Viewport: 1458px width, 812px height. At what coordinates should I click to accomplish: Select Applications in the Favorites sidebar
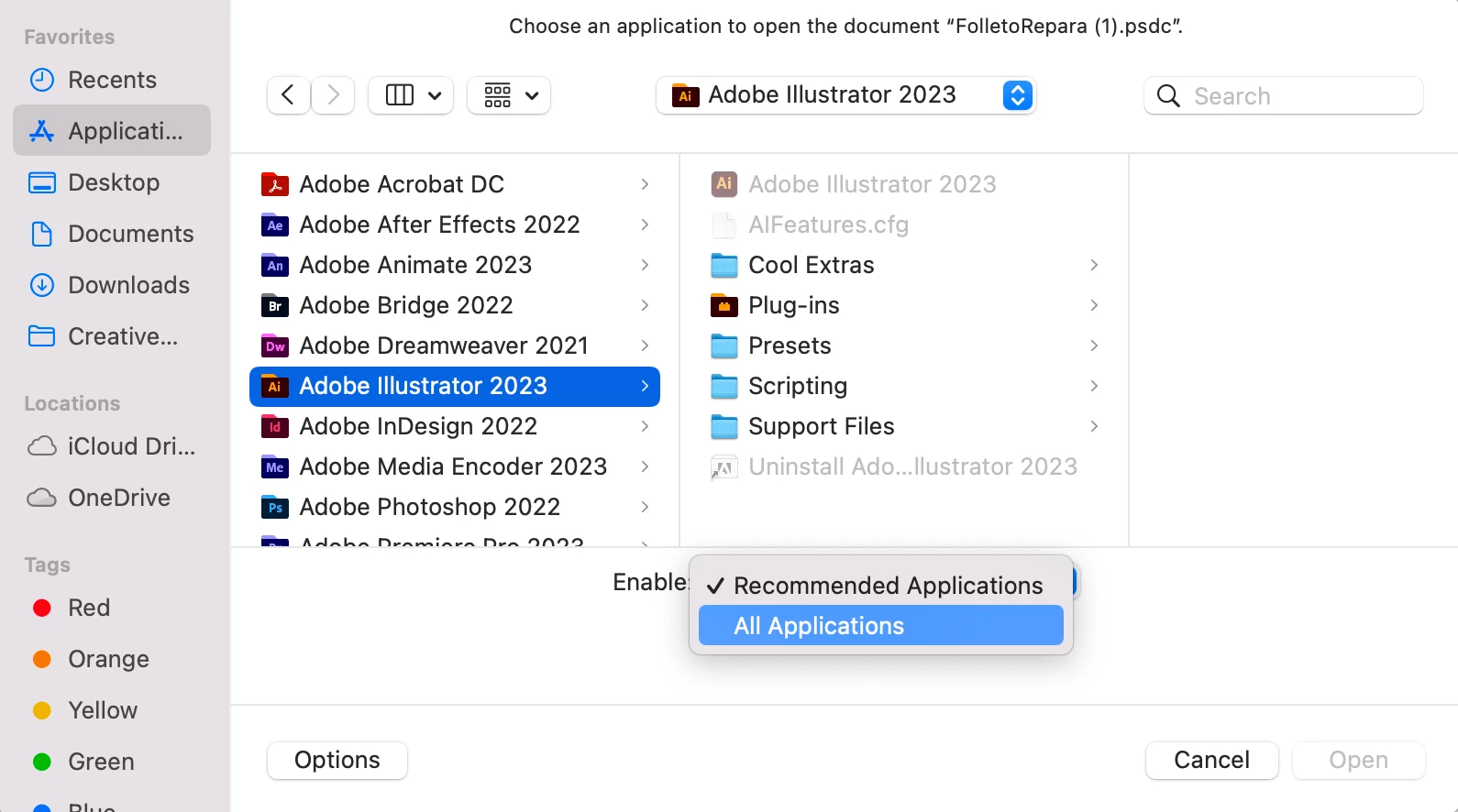[112, 131]
